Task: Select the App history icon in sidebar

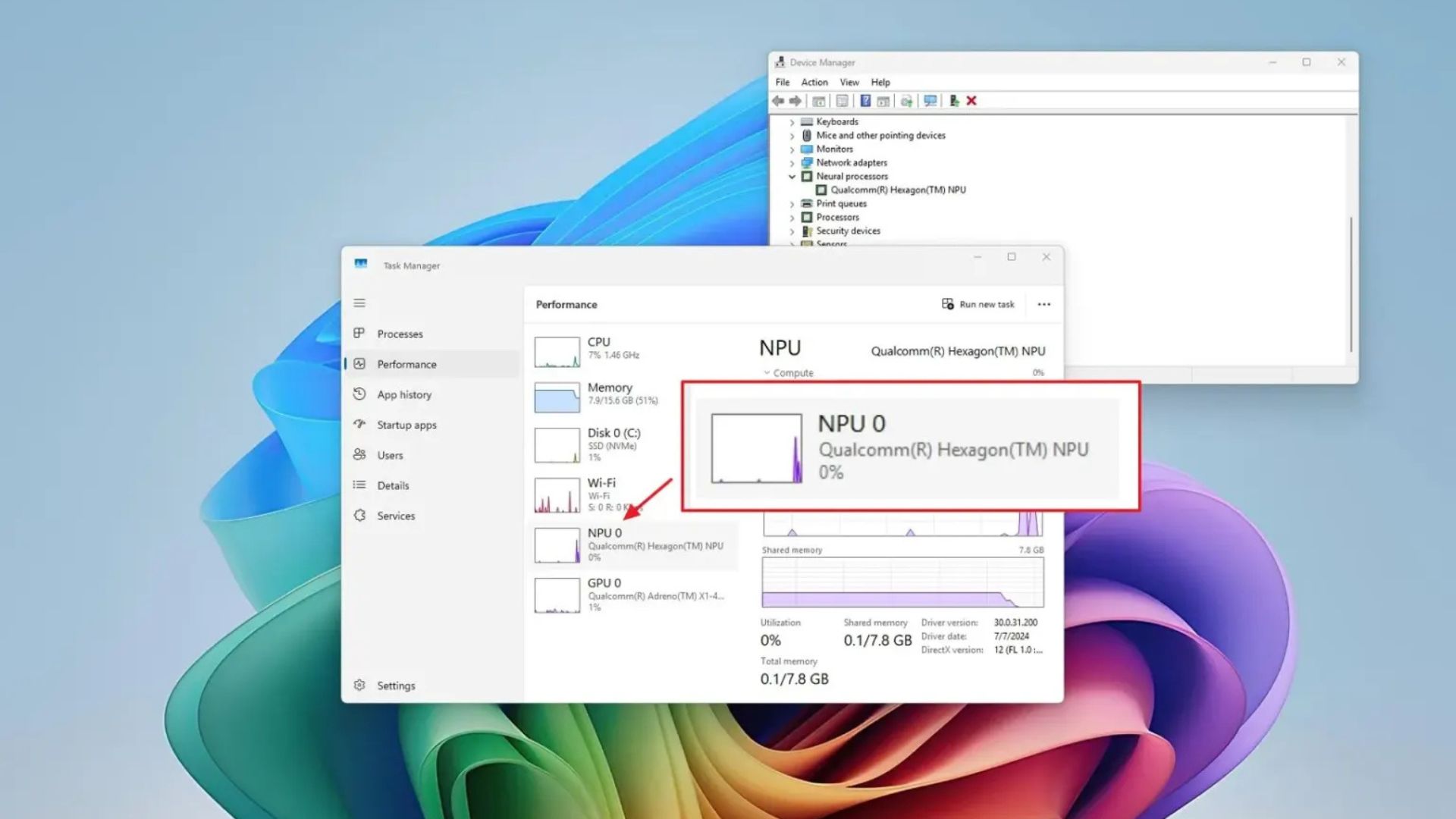Action: click(359, 394)
